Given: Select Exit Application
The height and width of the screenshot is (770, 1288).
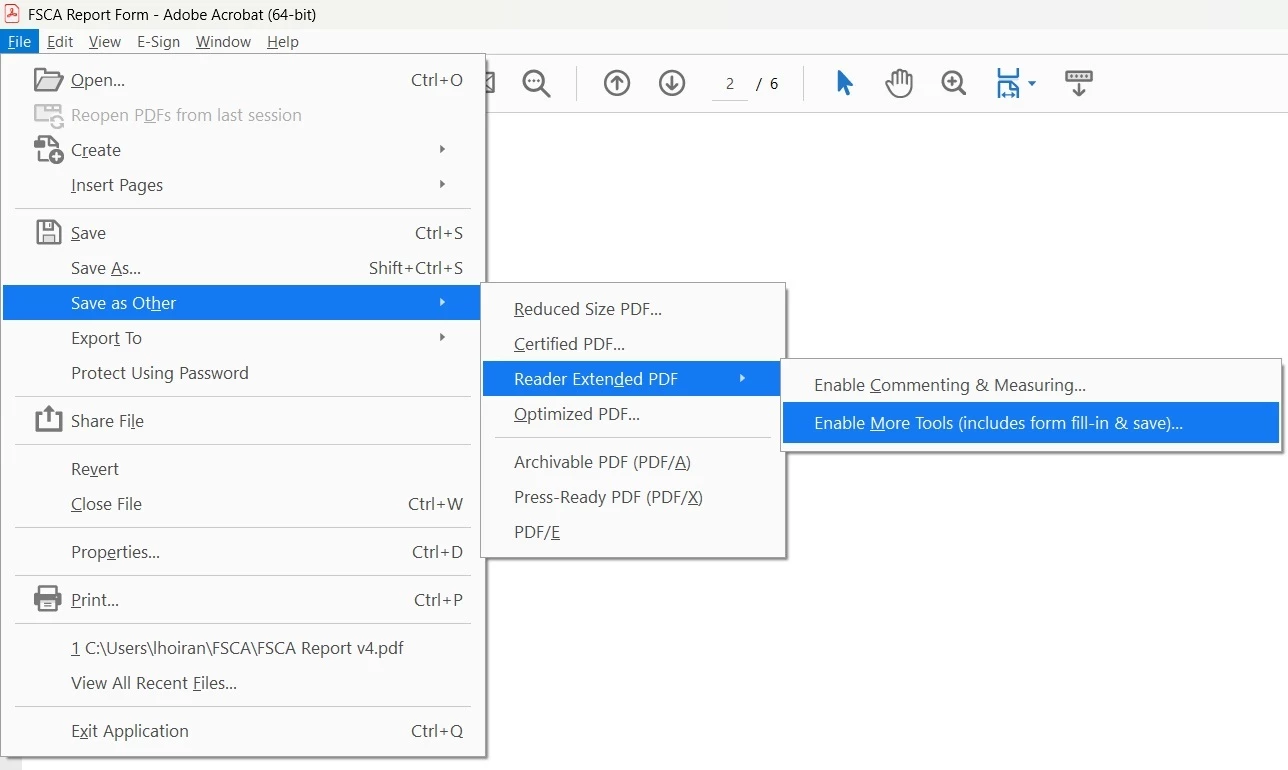Looking at the screenshot, I should (x=243, y=731).
